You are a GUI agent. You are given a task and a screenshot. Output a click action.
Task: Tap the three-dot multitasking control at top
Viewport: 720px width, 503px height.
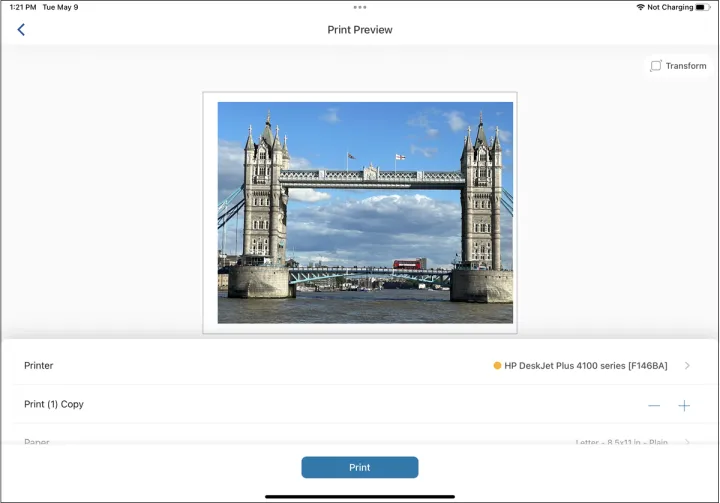pyautogui.click(x=360, y=7)
